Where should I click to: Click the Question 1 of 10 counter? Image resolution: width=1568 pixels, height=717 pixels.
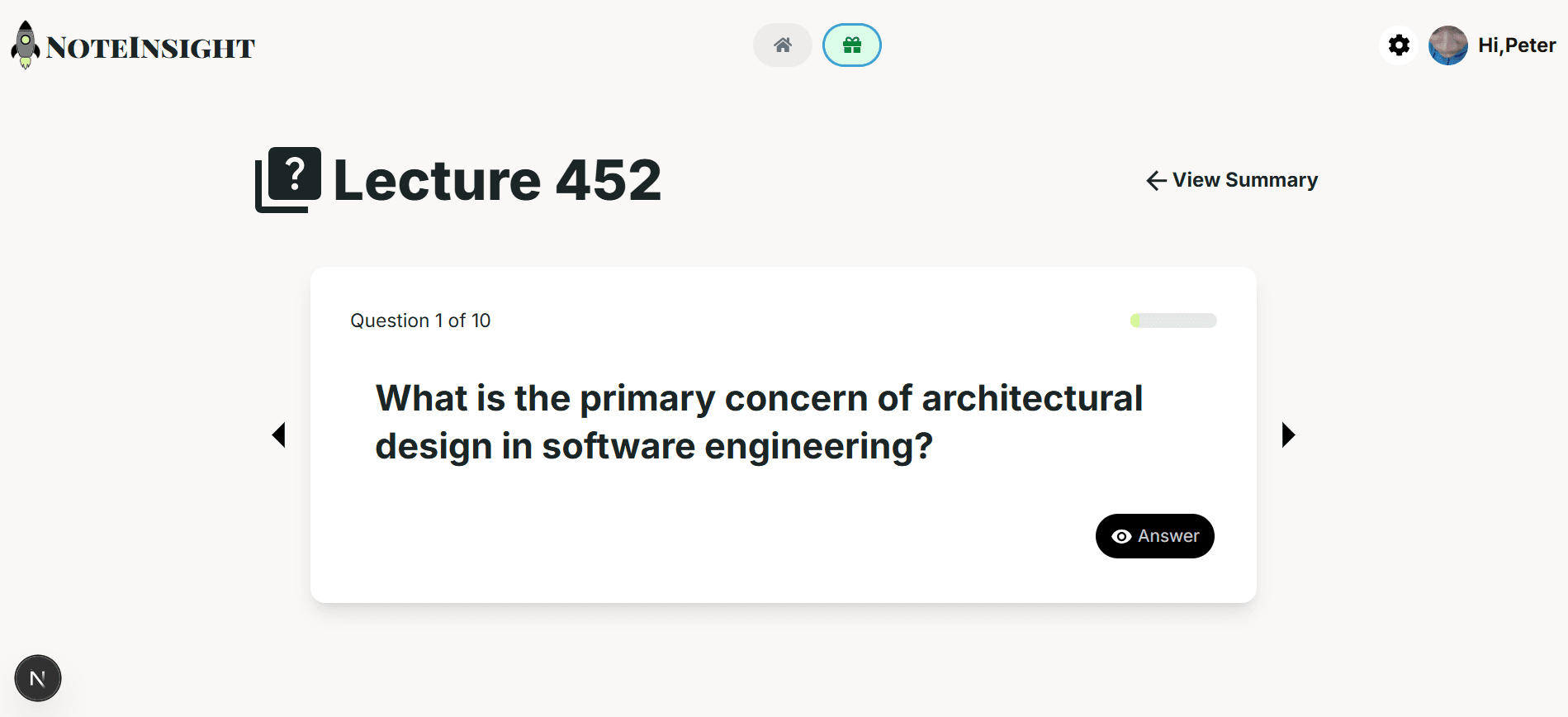pyautogui.click(x=420, y=321)
